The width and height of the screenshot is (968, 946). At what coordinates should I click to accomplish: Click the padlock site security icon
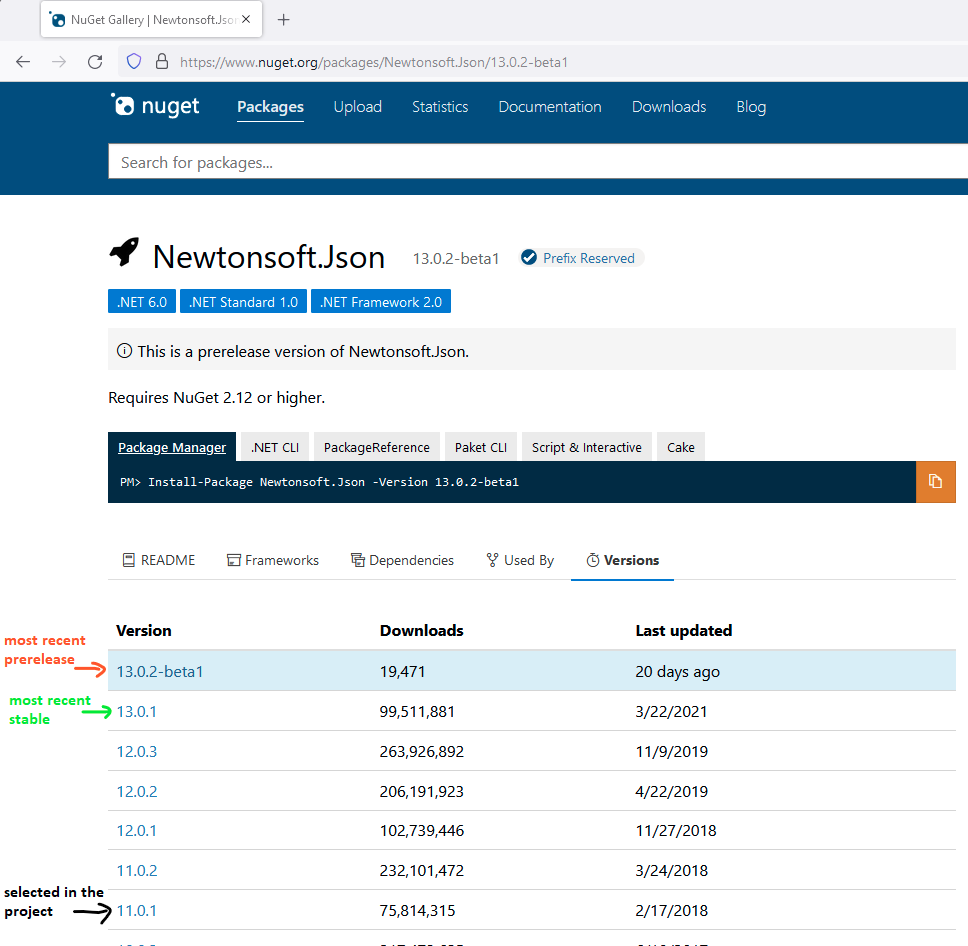pyautogui.click(x=162, y=61)
